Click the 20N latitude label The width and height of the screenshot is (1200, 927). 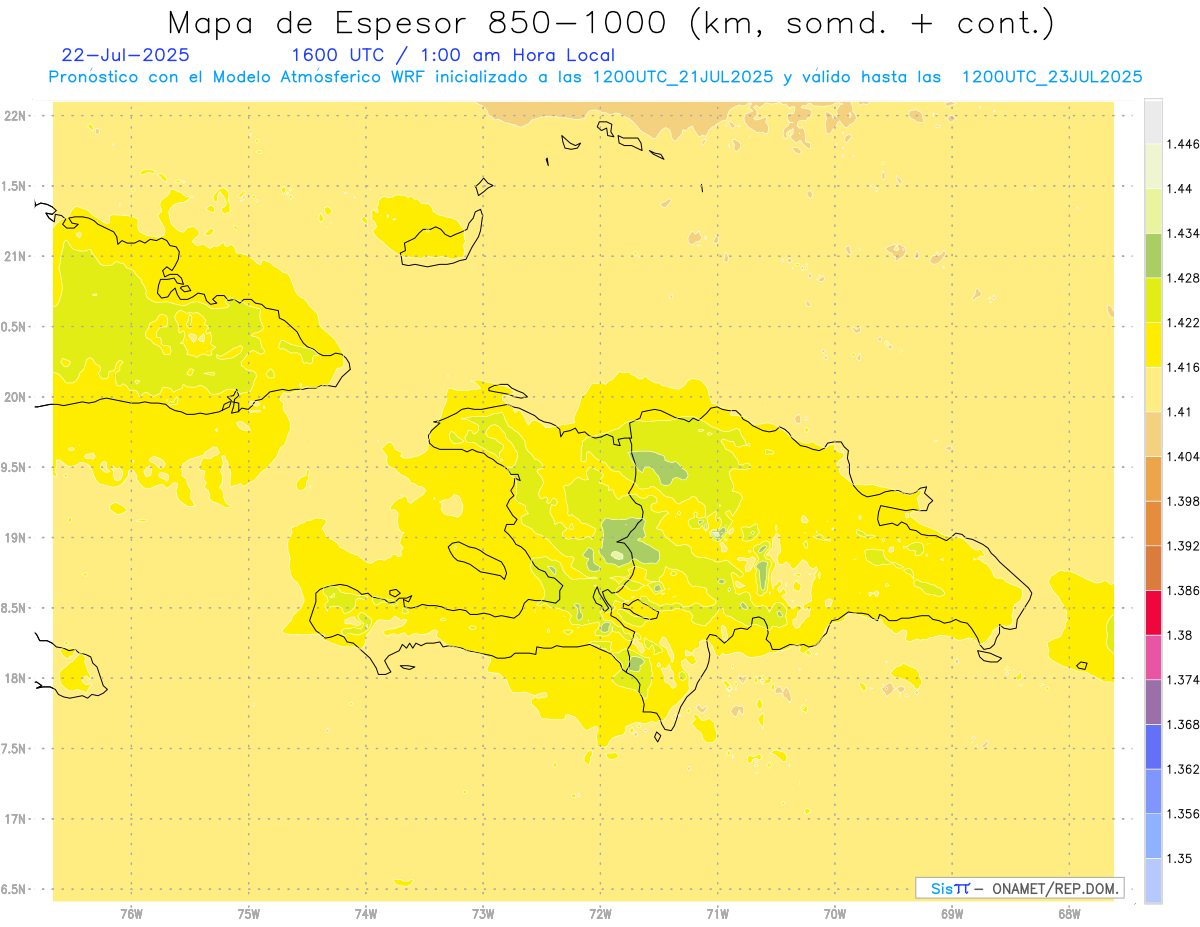pos(17,397)
